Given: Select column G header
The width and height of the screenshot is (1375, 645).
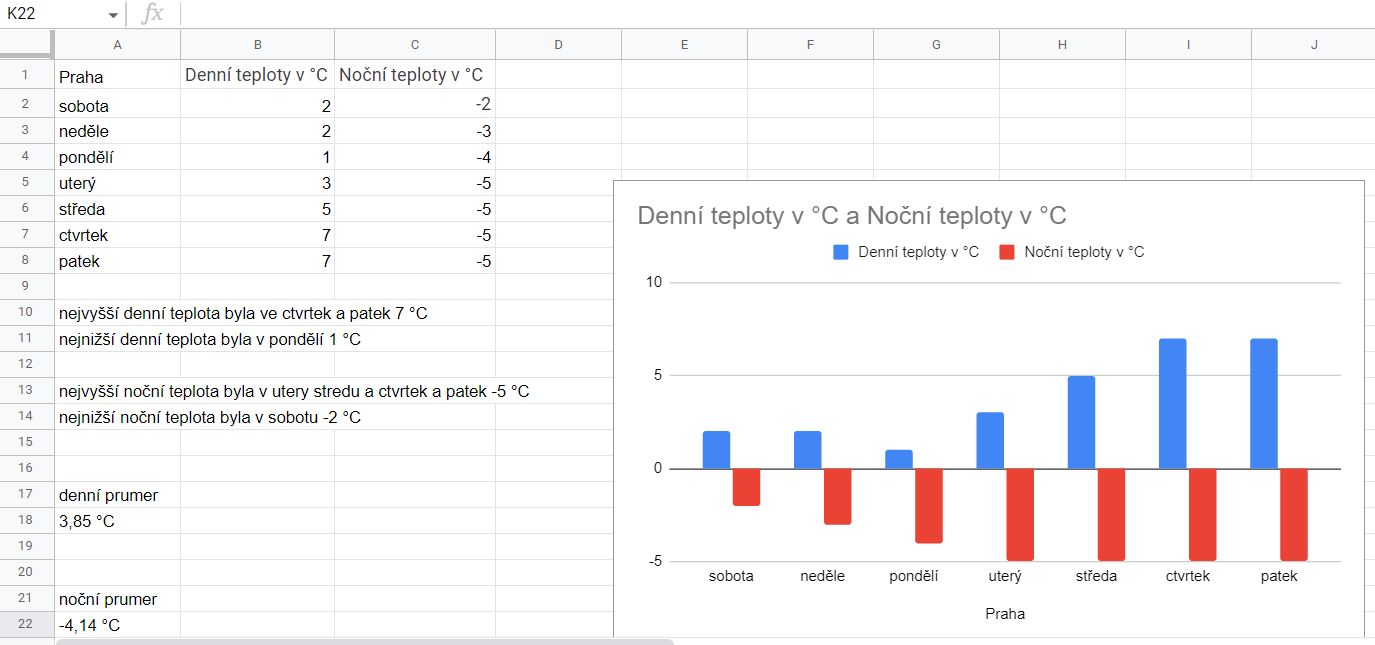Looking at the screenshot, I should point(936,44).
